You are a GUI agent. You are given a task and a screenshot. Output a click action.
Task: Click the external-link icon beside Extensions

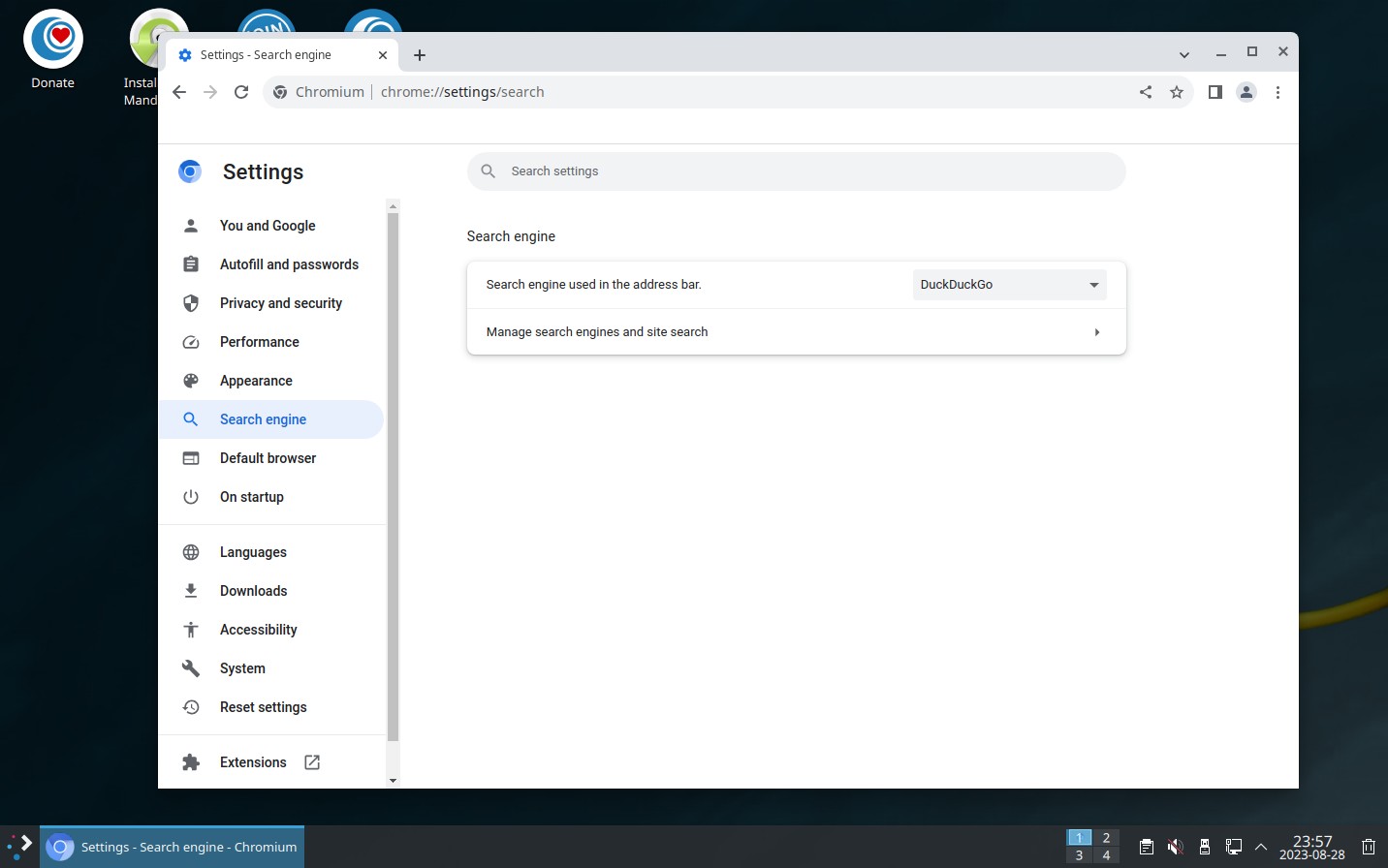pyautogui.click(x=312, y=762)
